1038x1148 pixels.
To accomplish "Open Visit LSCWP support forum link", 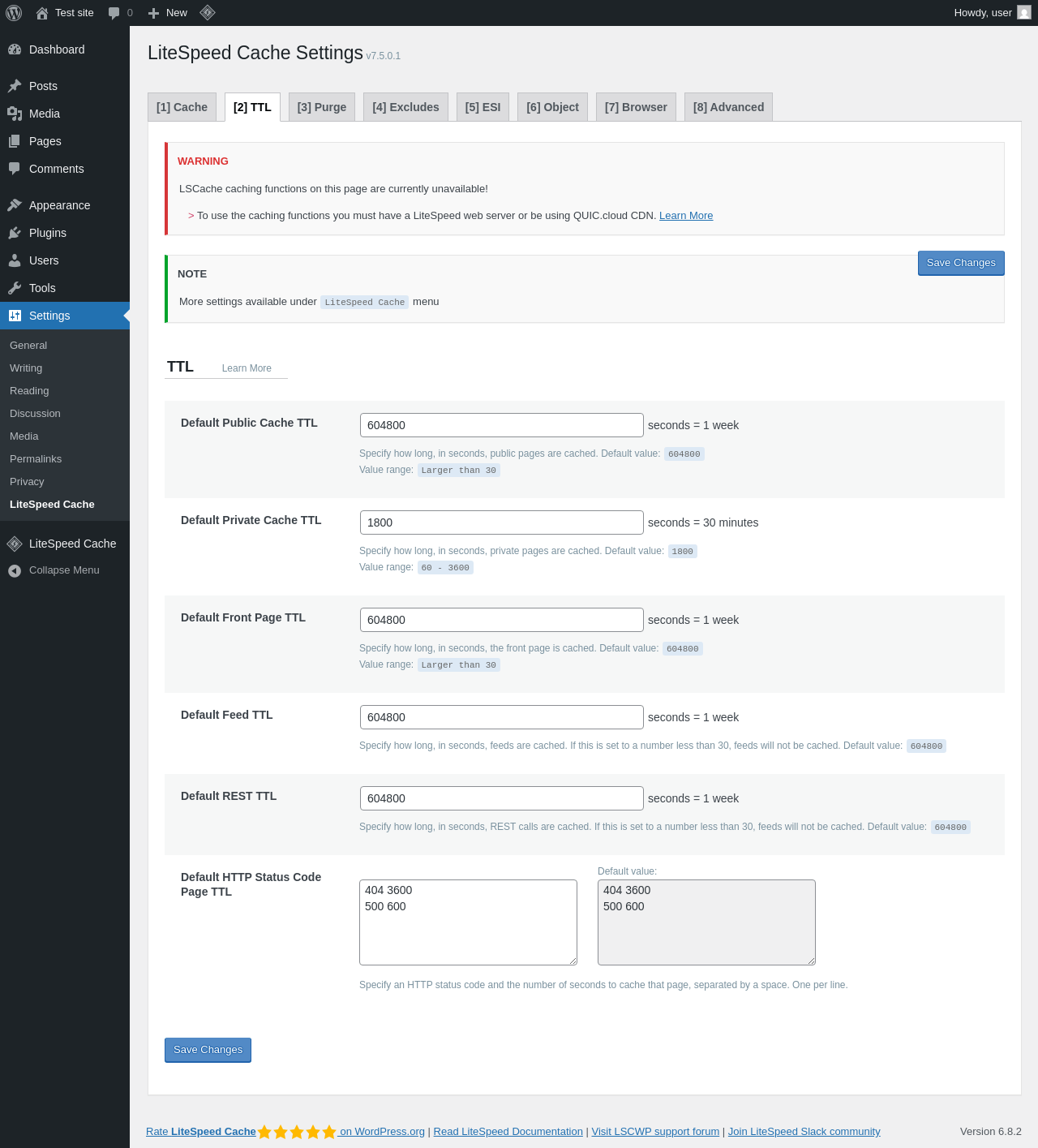I will [x=655, y=1132].
